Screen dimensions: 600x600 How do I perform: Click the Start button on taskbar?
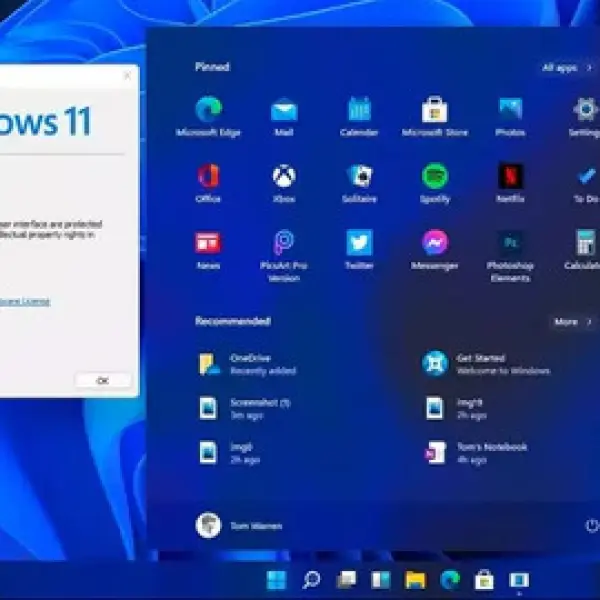(x=277, y=580)
